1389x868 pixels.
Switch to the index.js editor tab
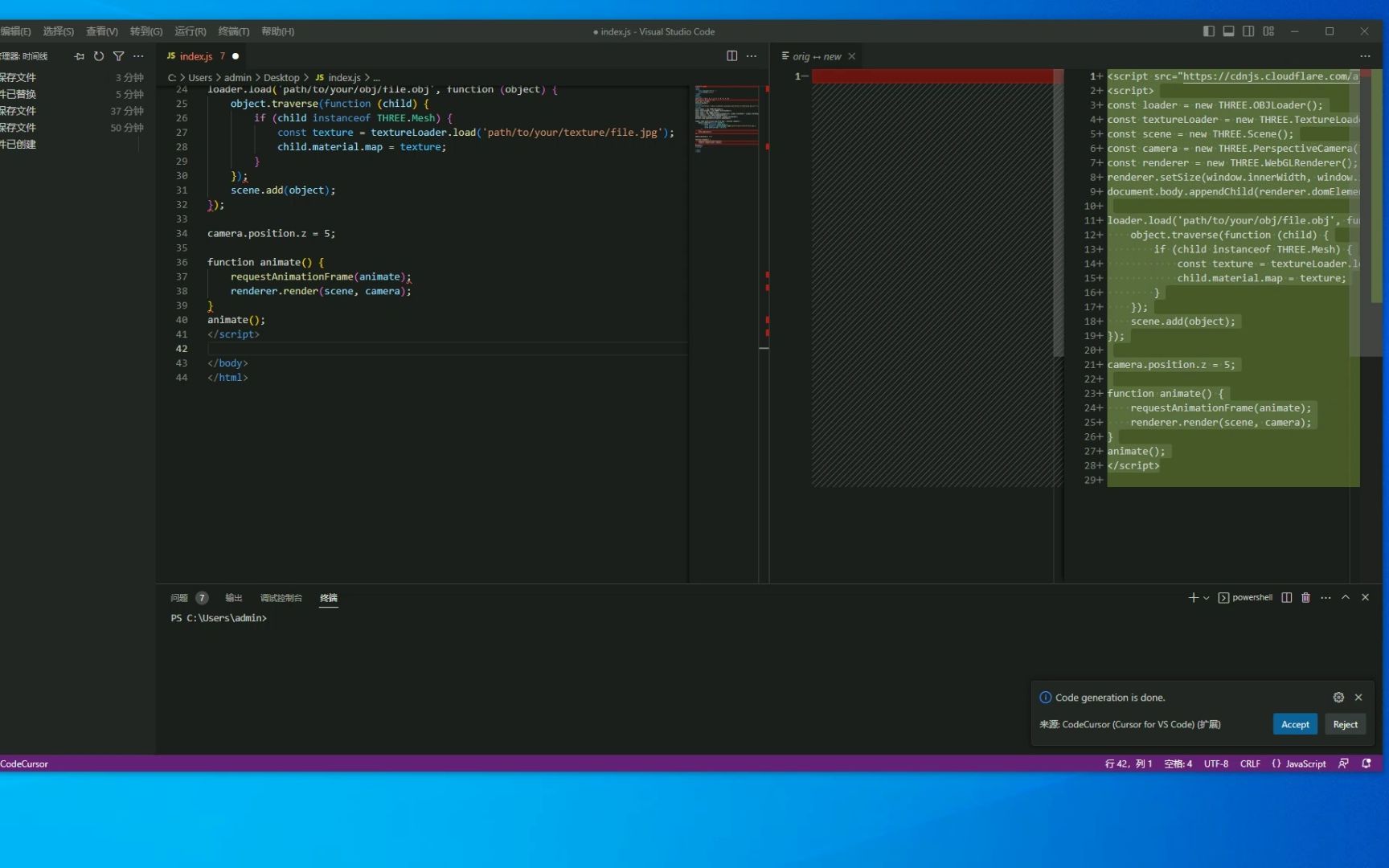195,56
